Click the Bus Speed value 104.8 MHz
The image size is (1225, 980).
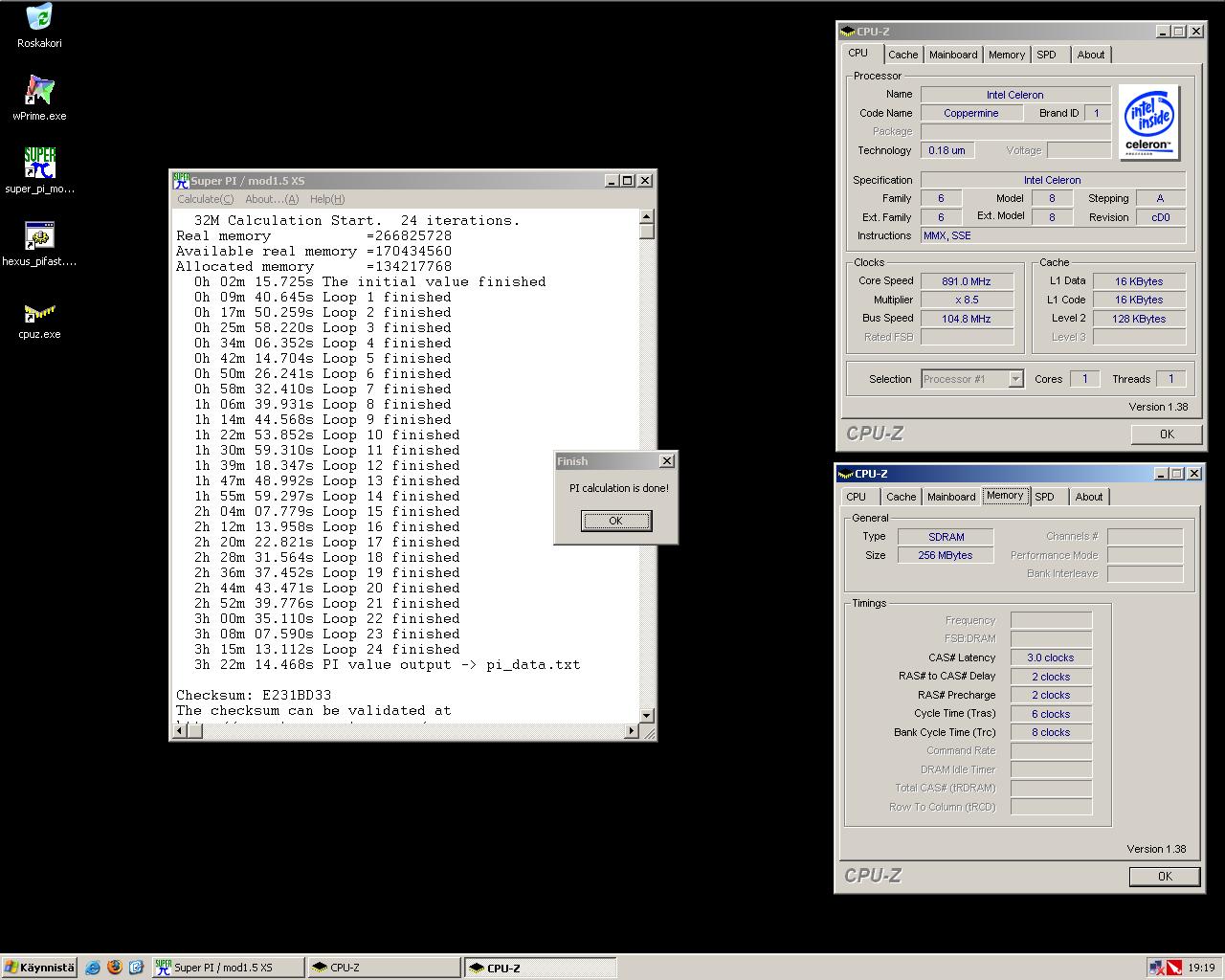[x=967, y=319]
